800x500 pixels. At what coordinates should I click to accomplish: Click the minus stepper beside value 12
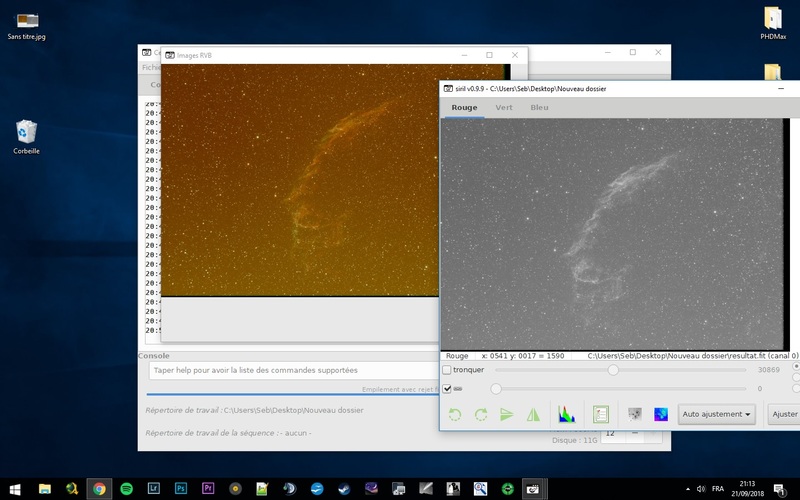click(635, 433)
